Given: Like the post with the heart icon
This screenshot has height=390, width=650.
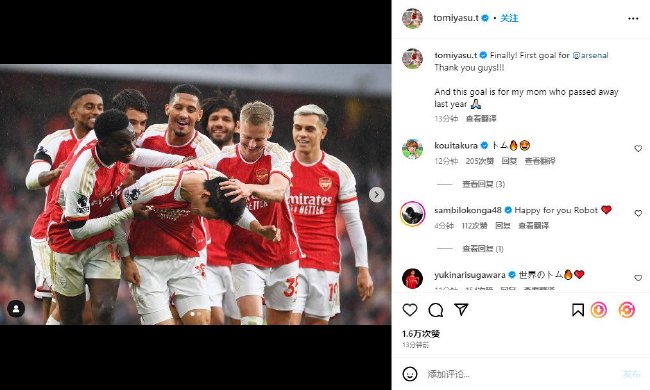Looking at the screenshot, I should pos(410,310).
